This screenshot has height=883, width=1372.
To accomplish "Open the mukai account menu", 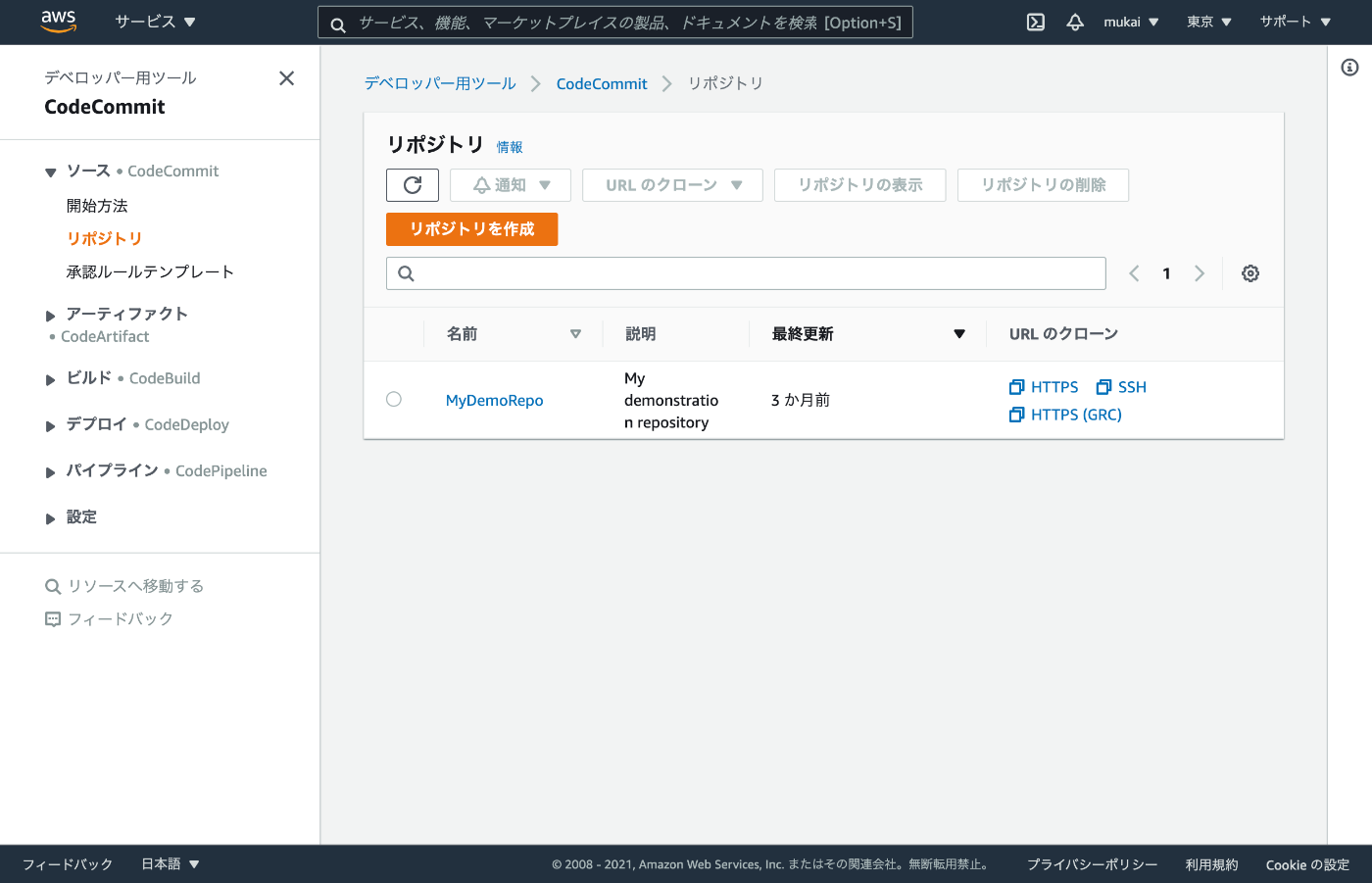I will pyautogui.click(x=1131, y=22).
